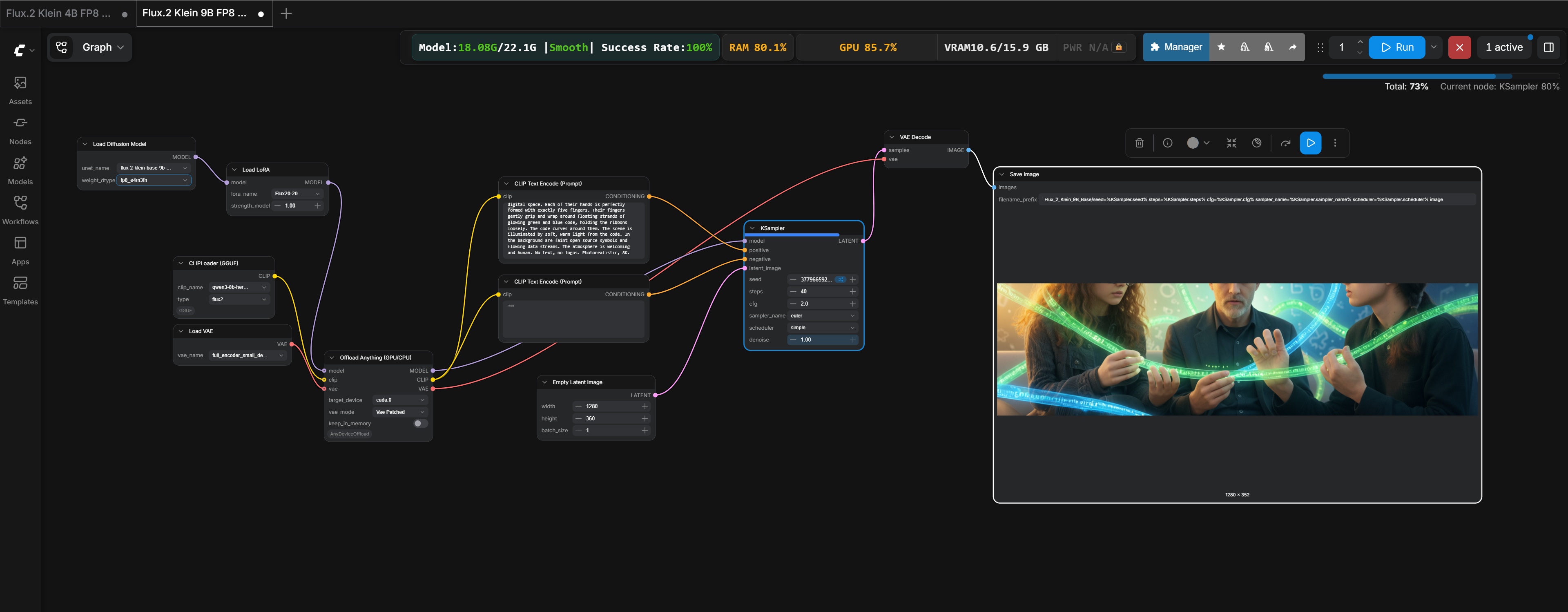
Task: Open the Nodes library sidebar
Action: 20,130
